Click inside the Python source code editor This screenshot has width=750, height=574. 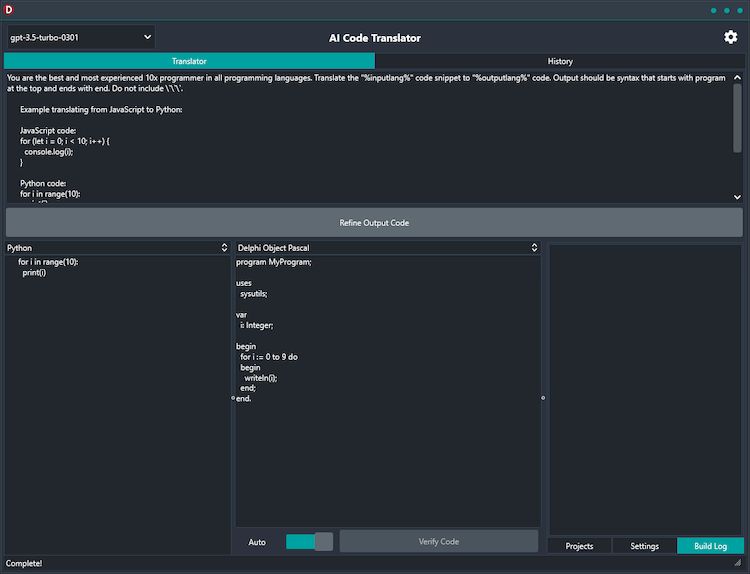[117, 400]
